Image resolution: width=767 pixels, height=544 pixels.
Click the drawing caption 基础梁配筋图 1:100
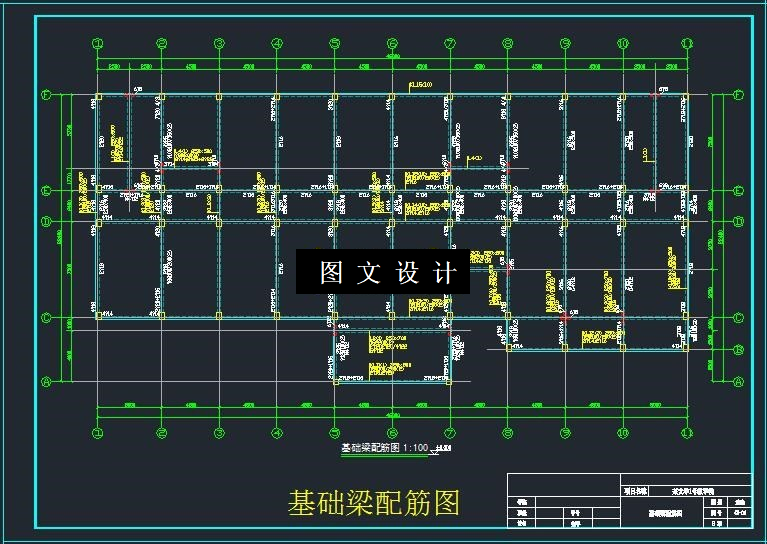(384, 448)
